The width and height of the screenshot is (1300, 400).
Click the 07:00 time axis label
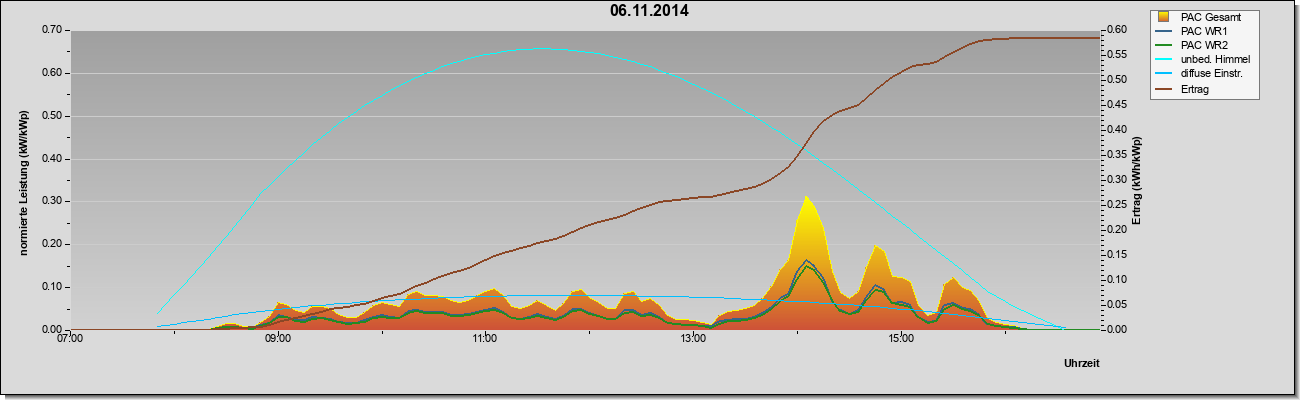69,338
